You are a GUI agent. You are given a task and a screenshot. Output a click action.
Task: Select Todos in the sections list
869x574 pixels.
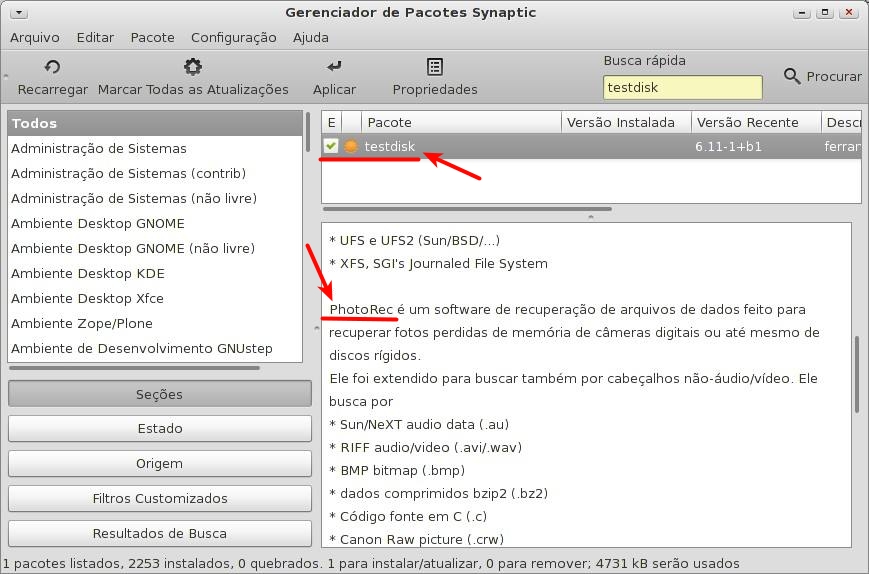[x=155, y=124]
